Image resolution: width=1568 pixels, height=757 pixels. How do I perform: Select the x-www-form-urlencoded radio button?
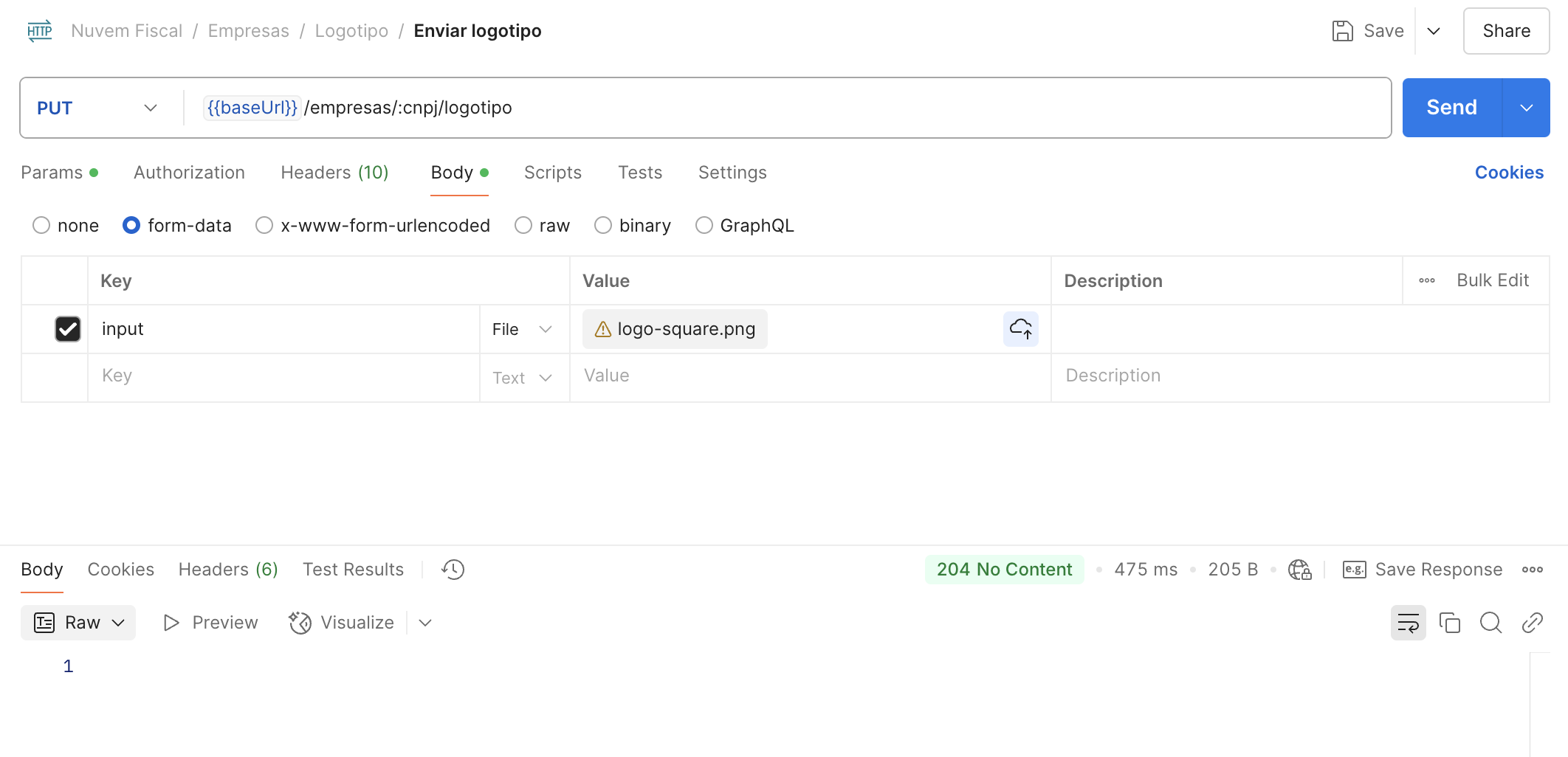coord(264,225)
